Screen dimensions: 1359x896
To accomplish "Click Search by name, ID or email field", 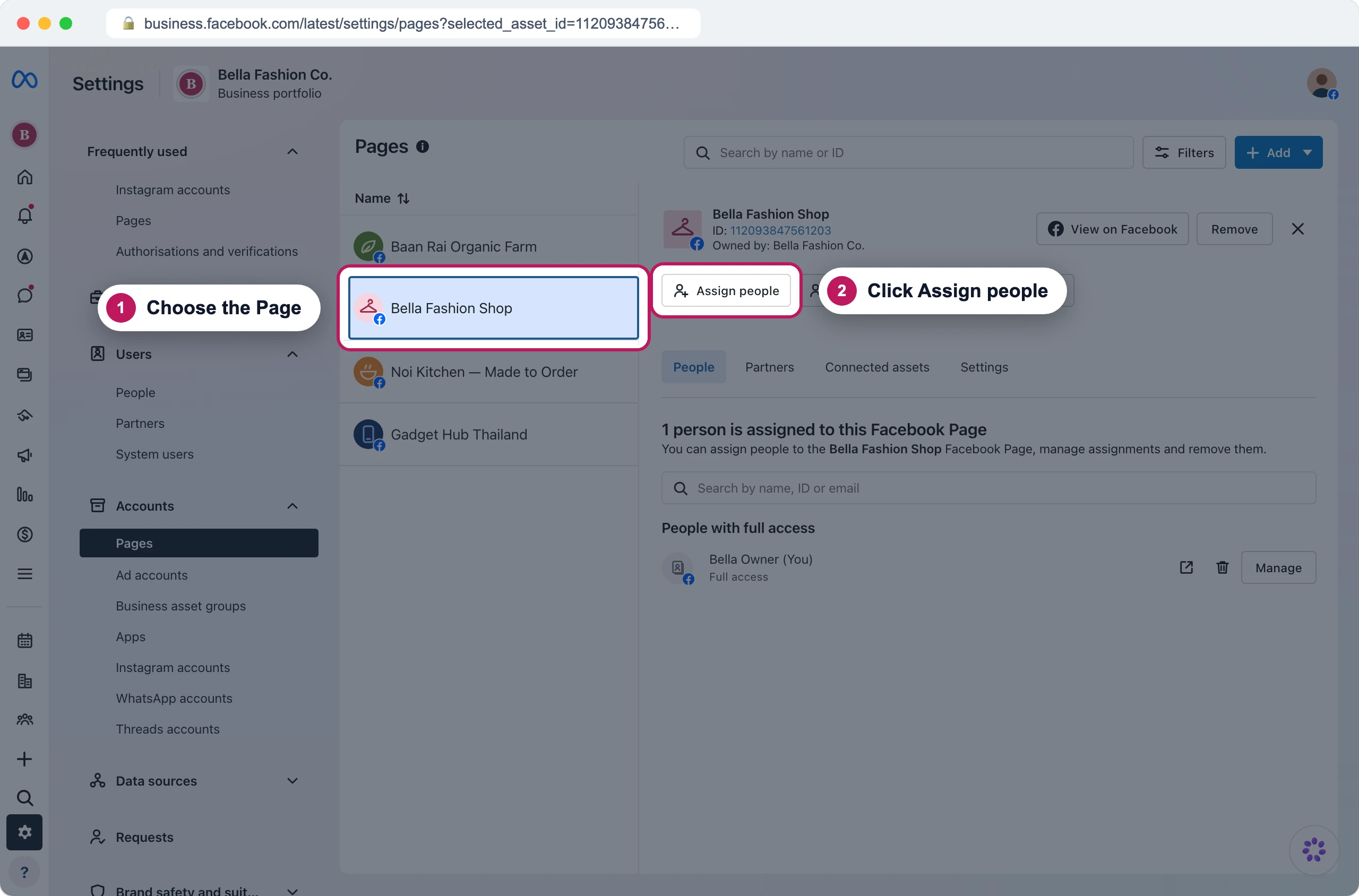I will tap(988, 488).
